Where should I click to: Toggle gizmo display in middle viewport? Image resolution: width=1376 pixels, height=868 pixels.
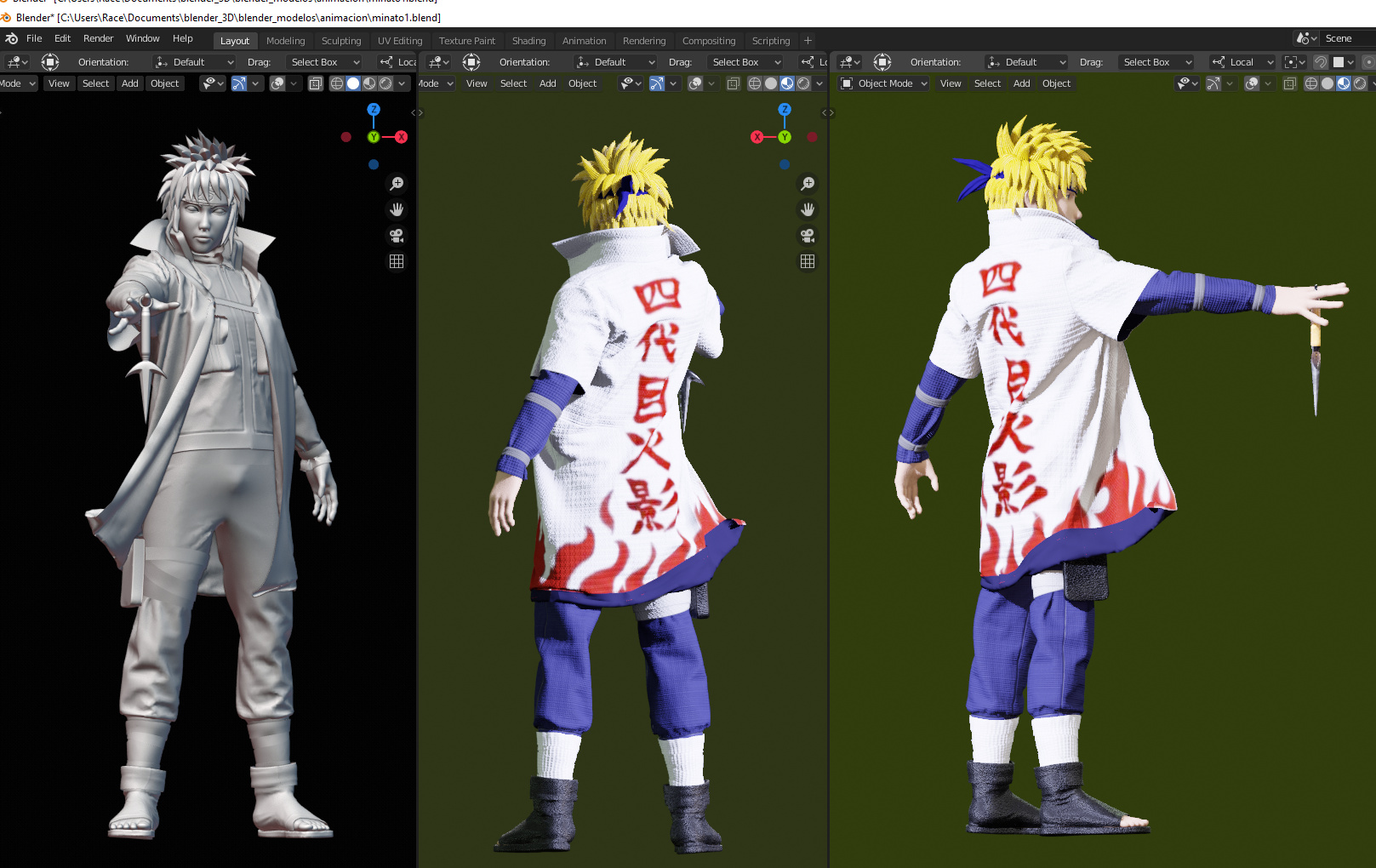point(657,83)
